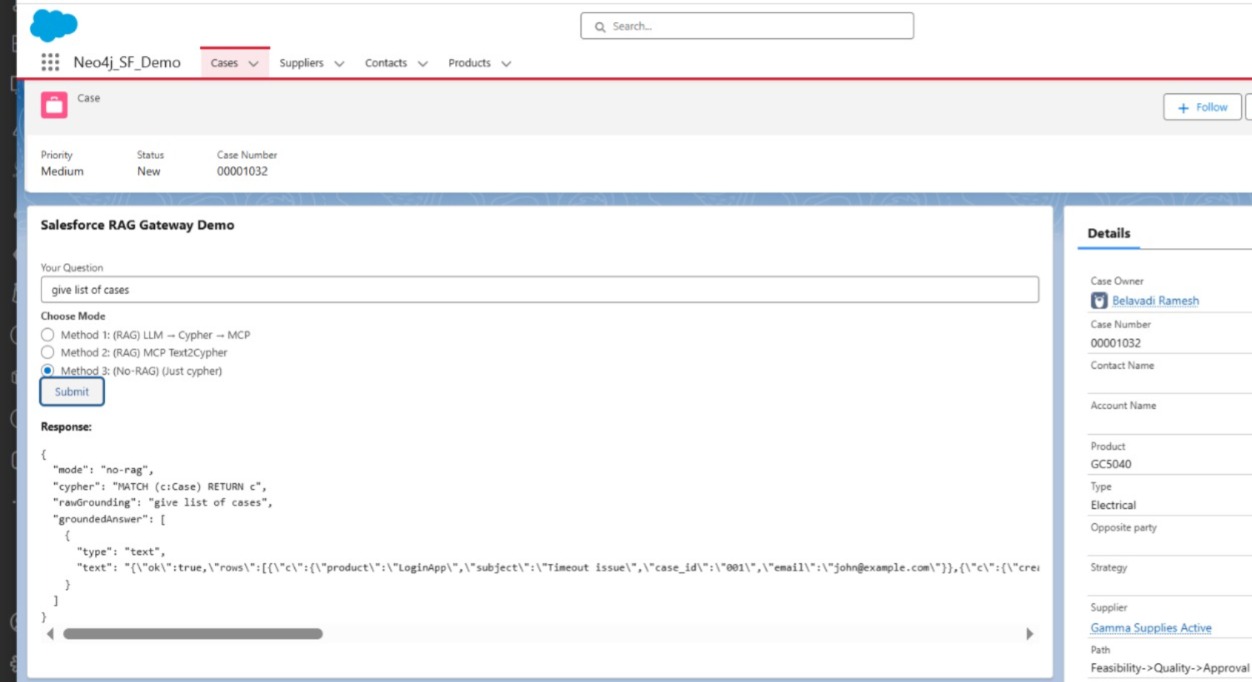
Task: Select Method 3 No-RAG Just cypher
Action: pos(47,371)
